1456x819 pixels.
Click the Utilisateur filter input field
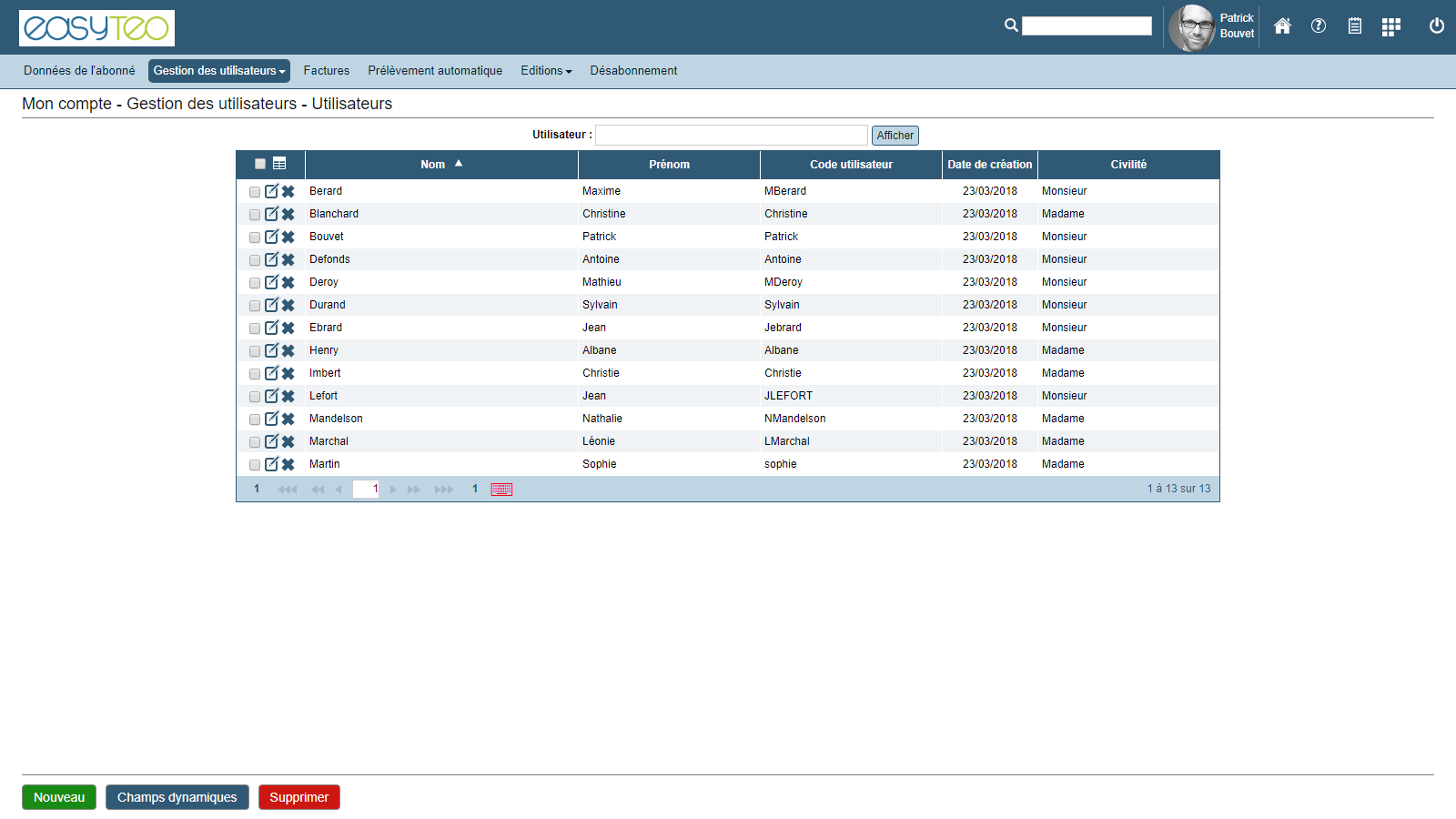pos(731,136)
